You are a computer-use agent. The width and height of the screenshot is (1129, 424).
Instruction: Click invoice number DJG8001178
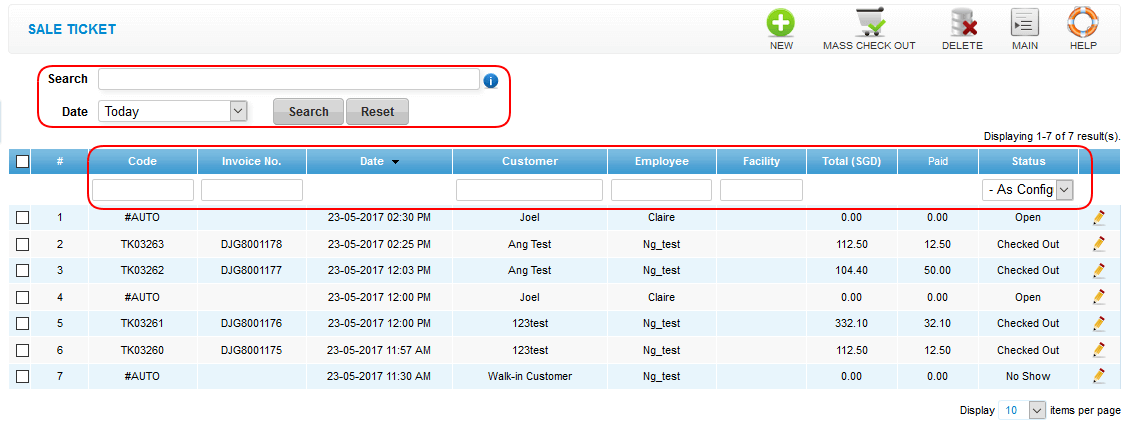251,244
